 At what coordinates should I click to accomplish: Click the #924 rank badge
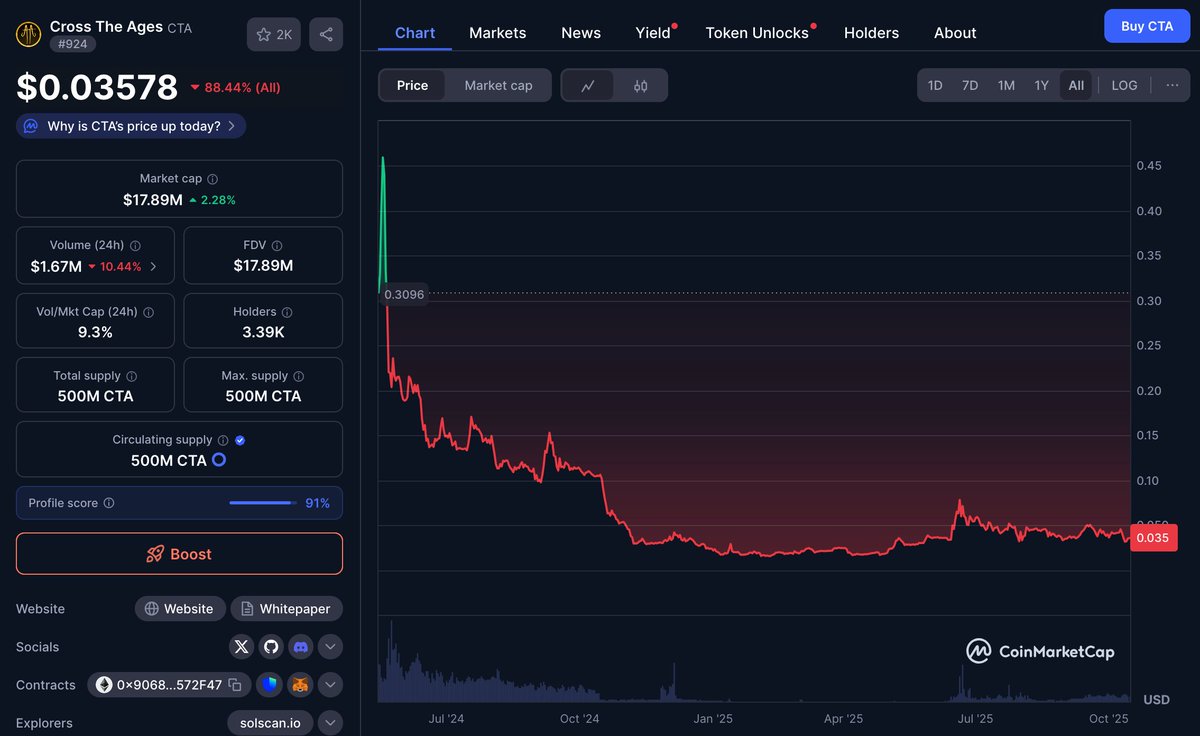point(73,44)
